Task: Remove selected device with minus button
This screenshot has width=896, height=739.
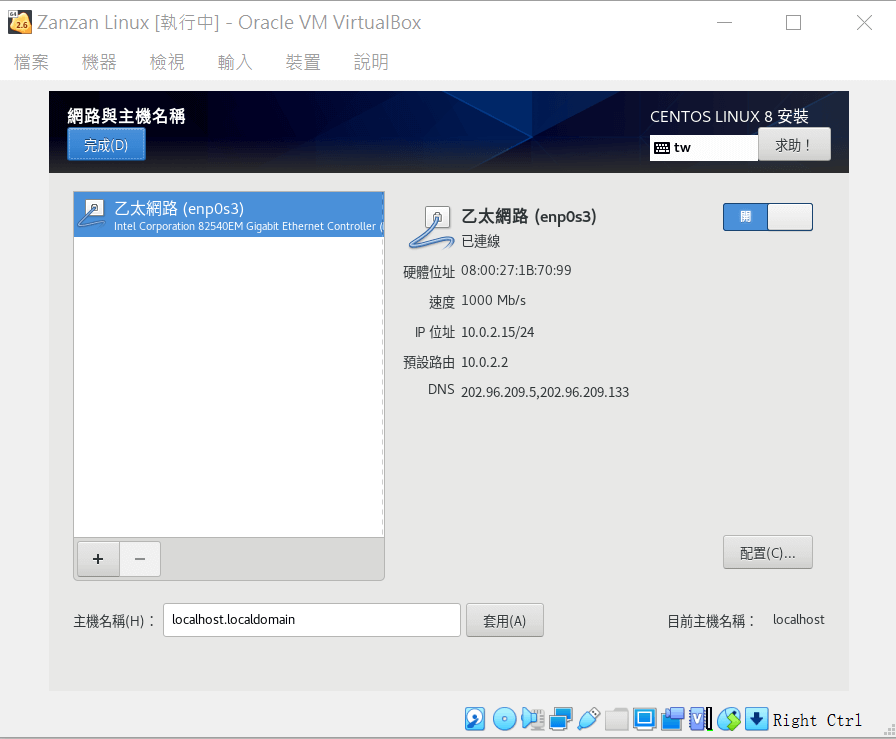Action: click(140, 559)
